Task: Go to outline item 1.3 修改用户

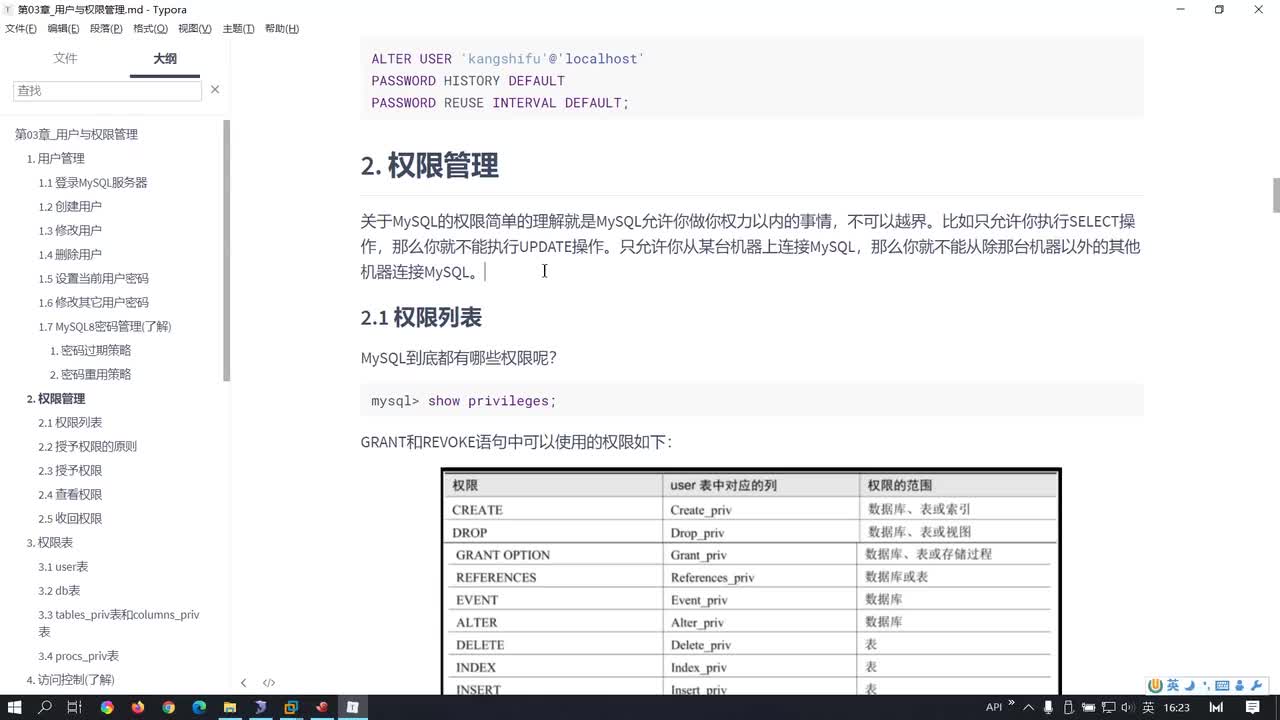Action: pos(70,230)
